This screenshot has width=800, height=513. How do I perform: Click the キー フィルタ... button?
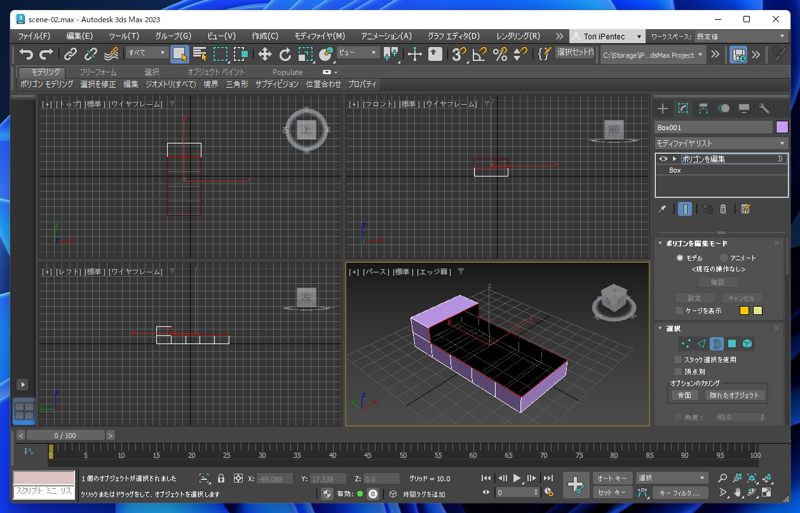click(x=678, y=493)
